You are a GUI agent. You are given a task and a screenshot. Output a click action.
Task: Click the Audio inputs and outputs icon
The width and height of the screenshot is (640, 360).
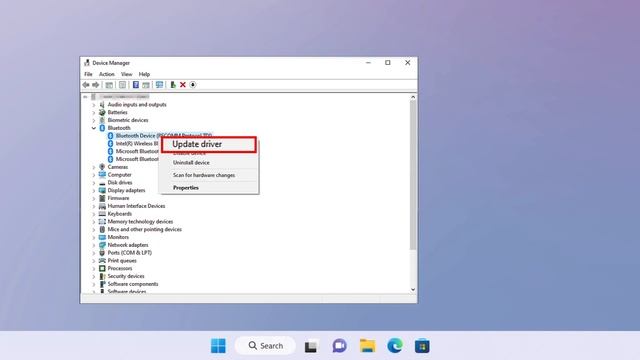tap(102, 104)
